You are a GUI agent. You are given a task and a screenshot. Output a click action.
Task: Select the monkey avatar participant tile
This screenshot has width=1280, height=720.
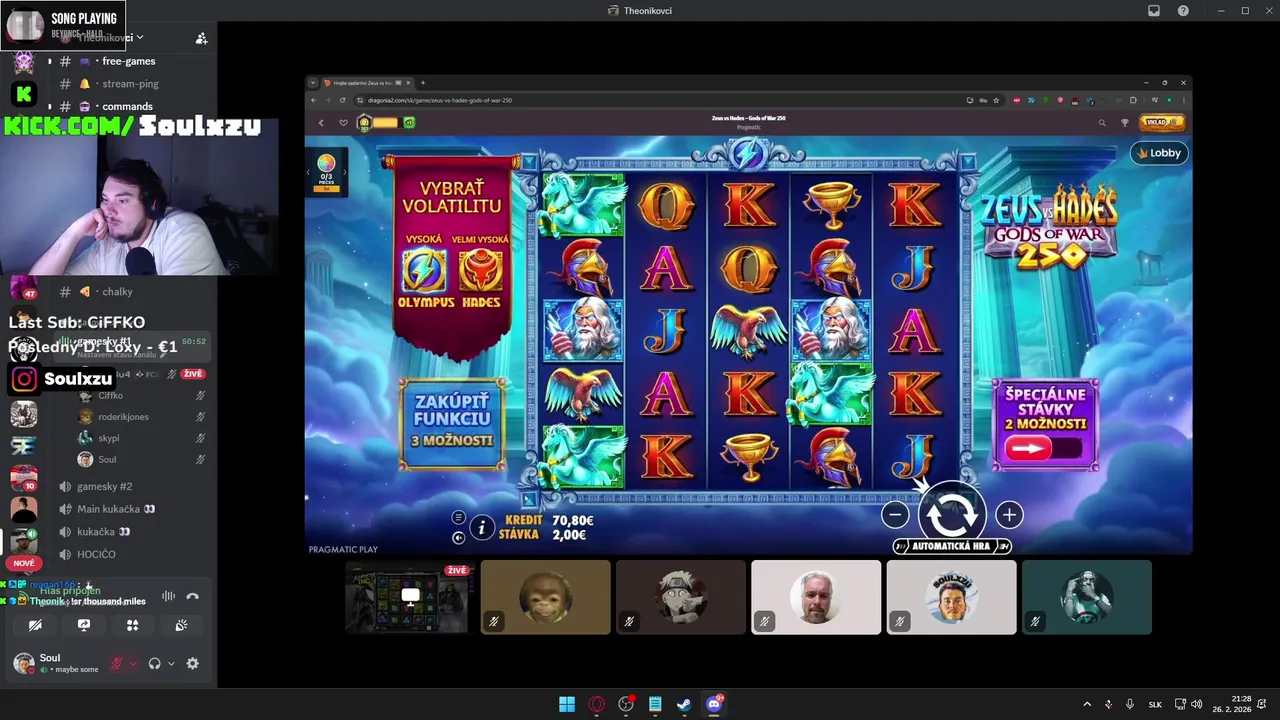pos(545,597)
